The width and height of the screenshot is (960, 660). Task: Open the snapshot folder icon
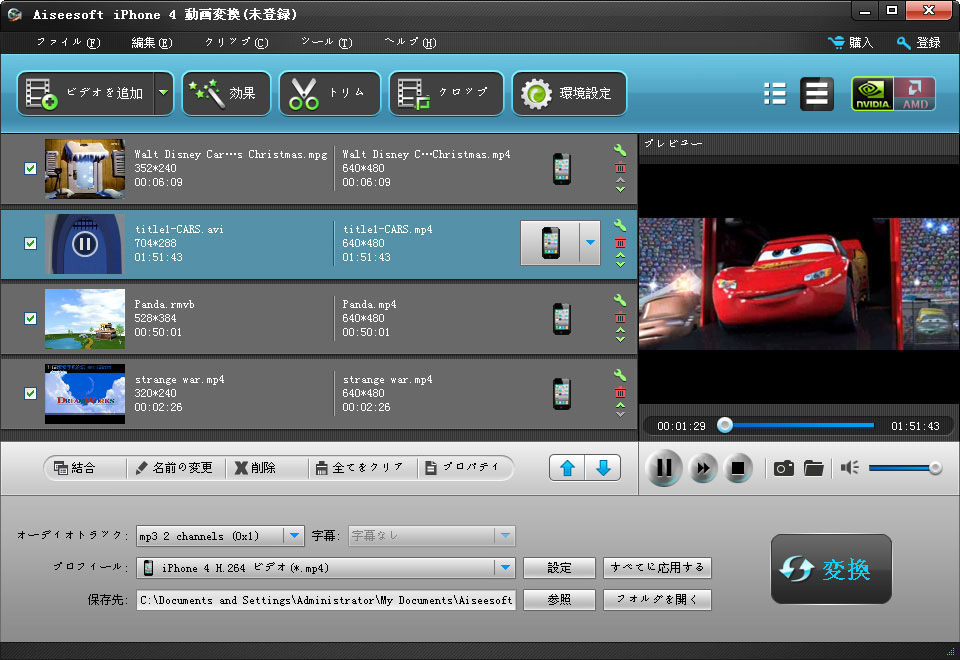[x=813, y=468]
